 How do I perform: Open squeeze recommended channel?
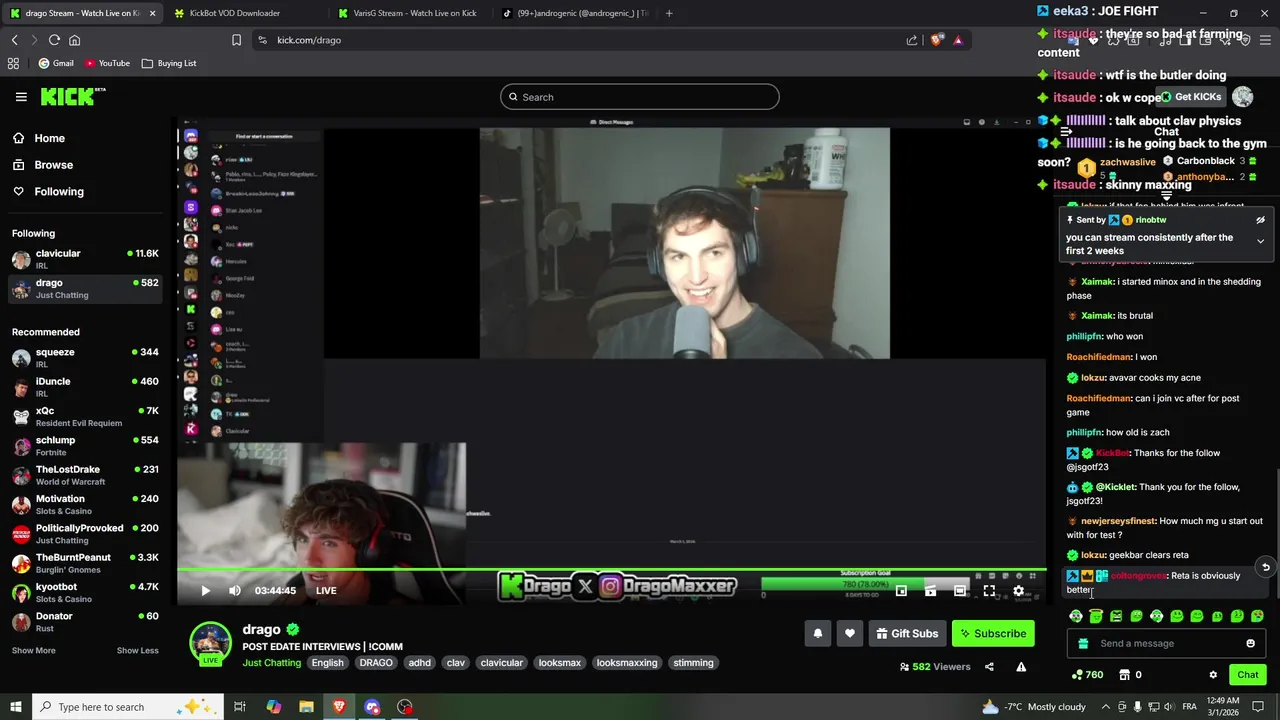[85, 358]
